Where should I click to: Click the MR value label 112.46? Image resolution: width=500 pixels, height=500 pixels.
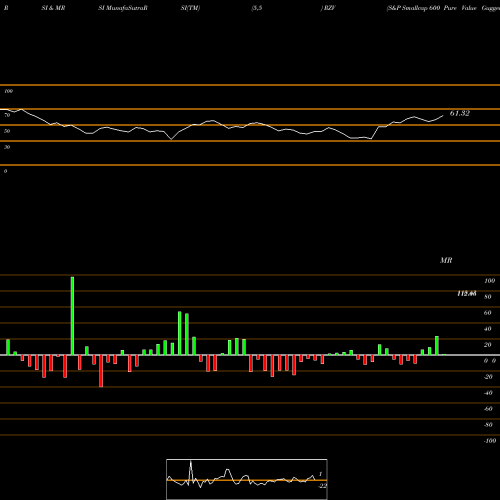(x=467, y=293)
